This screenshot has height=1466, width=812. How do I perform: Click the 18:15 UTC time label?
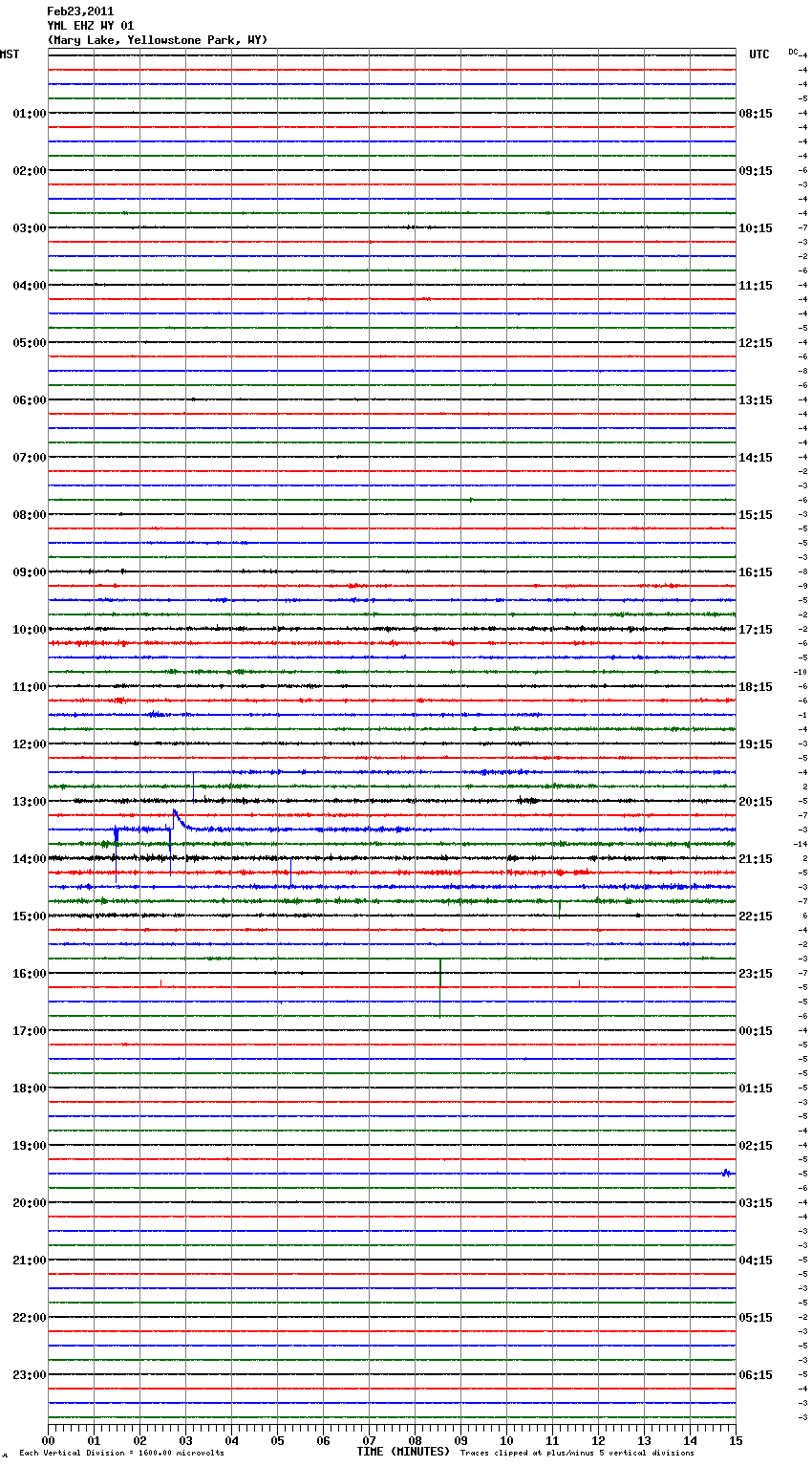pyautogui.click(x=756, y=687)
